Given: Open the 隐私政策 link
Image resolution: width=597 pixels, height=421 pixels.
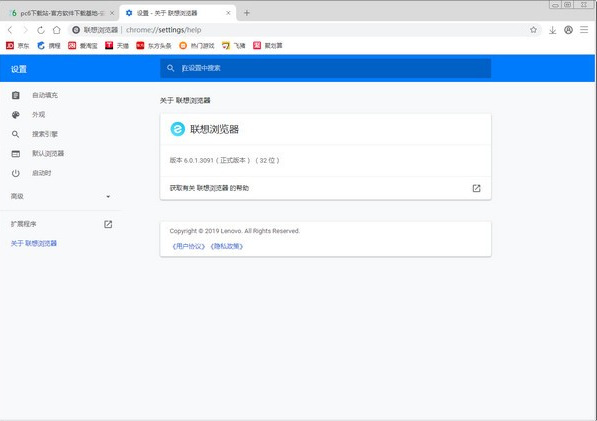Looking at the screenshot, I should (227, 246).
